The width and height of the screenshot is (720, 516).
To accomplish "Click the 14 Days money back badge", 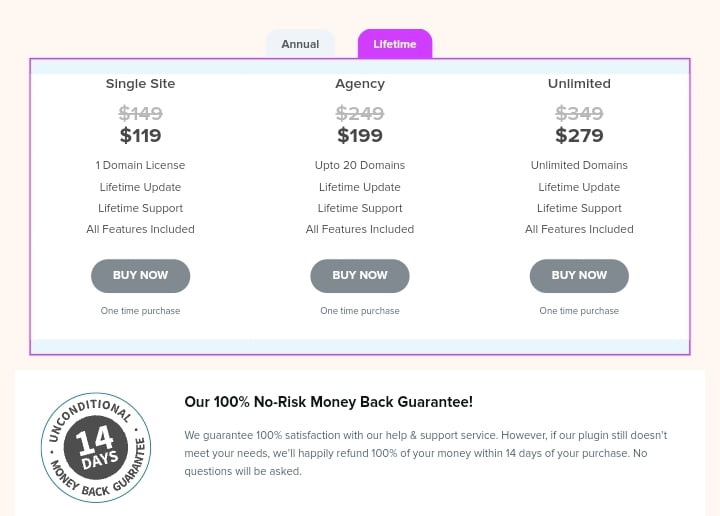I will coord(96,447).
